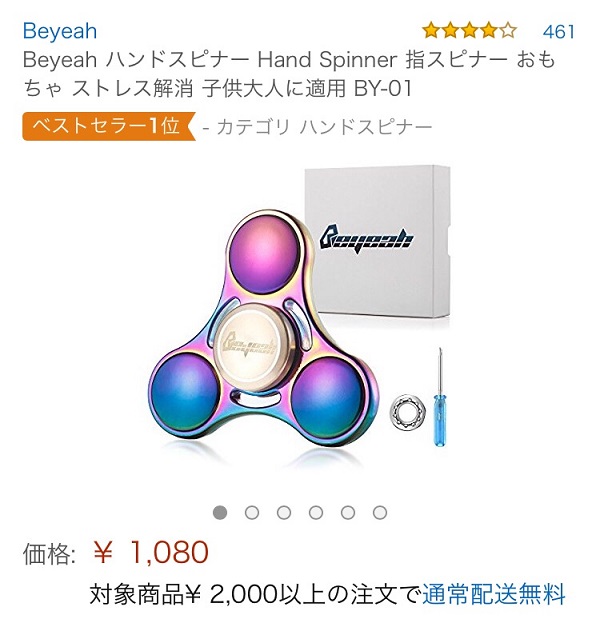Tap the Beyeah logo on the box
The width and height of the screenshot is (600, 619).
[x=366, y=238]
